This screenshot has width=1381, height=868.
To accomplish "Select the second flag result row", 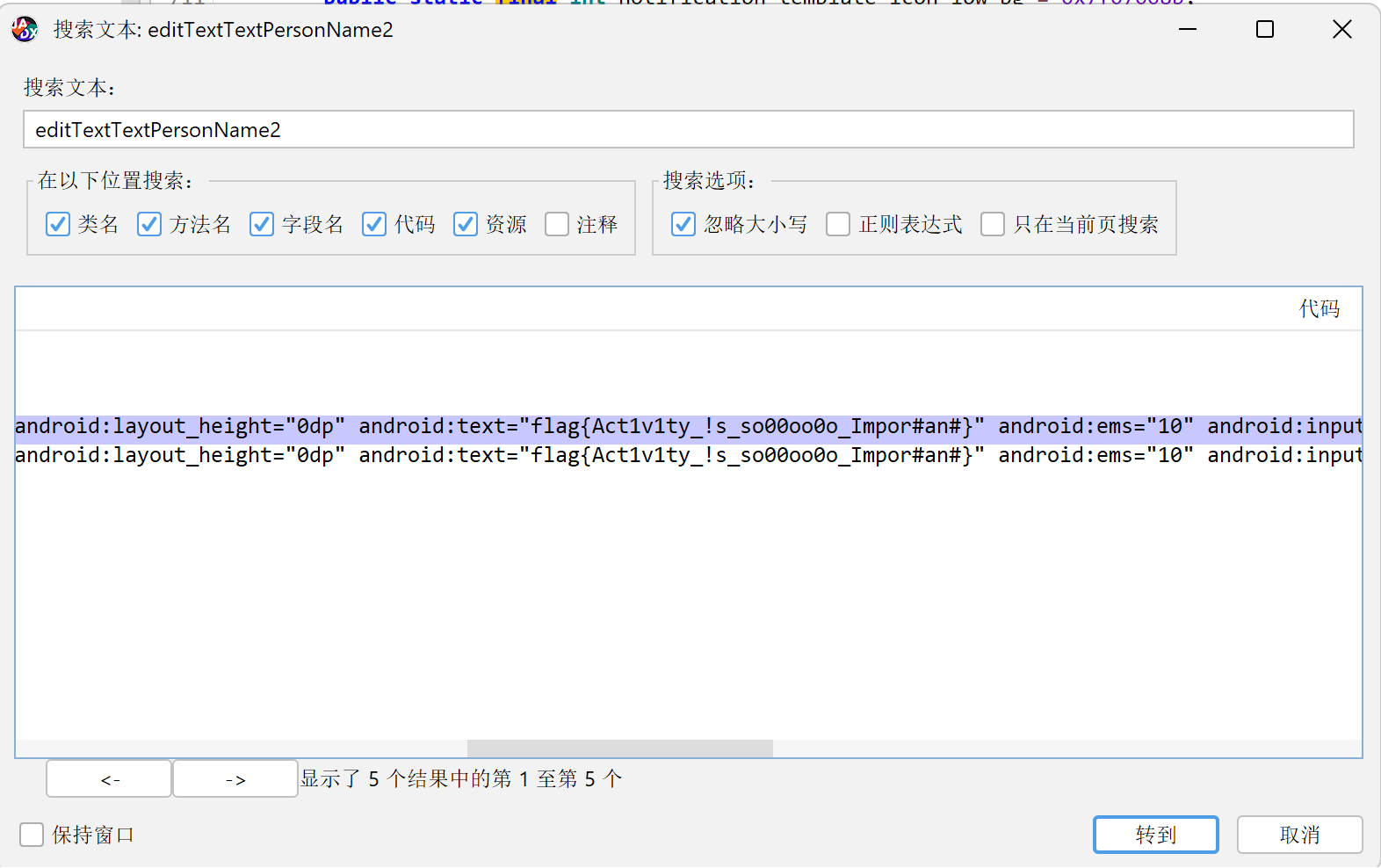I will click(x=688, y=456).
